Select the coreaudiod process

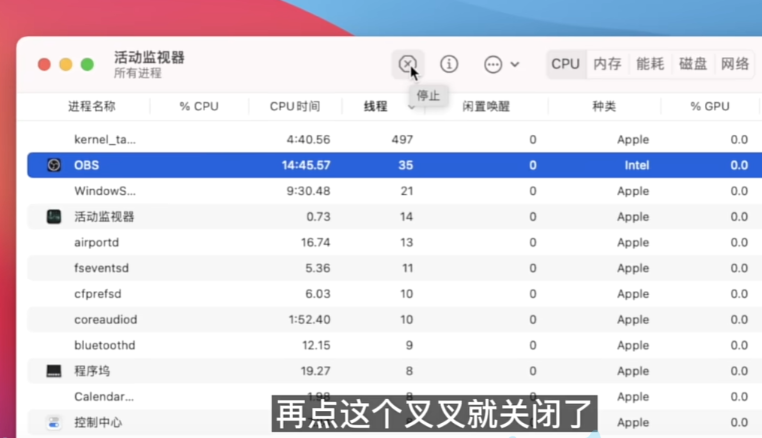point(105,320)
